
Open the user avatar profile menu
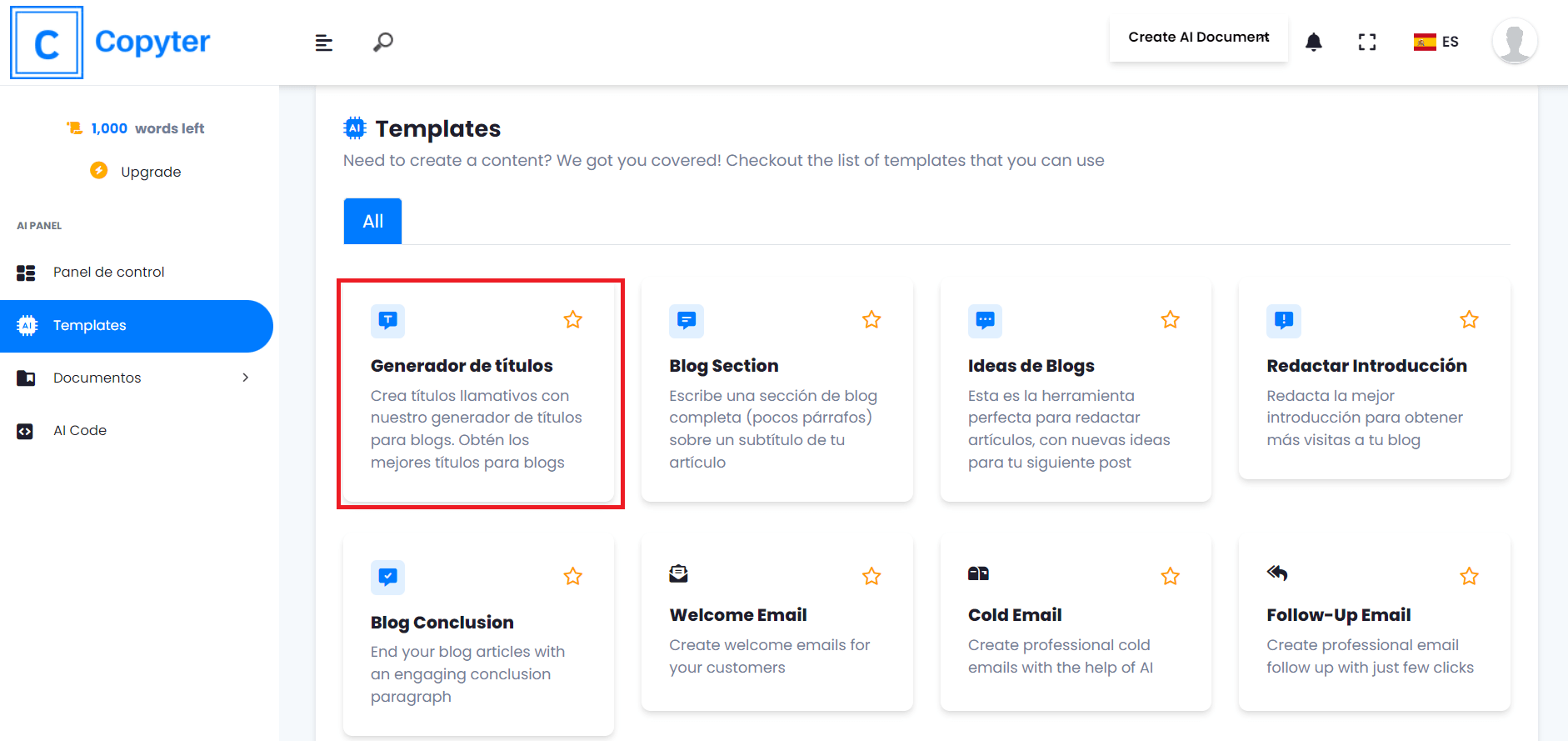[1514, 41]
